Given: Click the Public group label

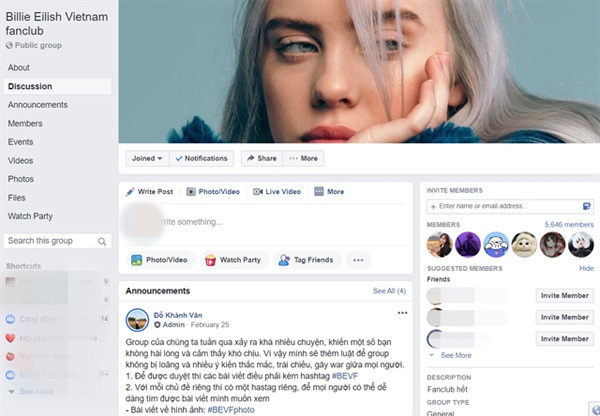Looking at the screenshot, I should (38, 46).
